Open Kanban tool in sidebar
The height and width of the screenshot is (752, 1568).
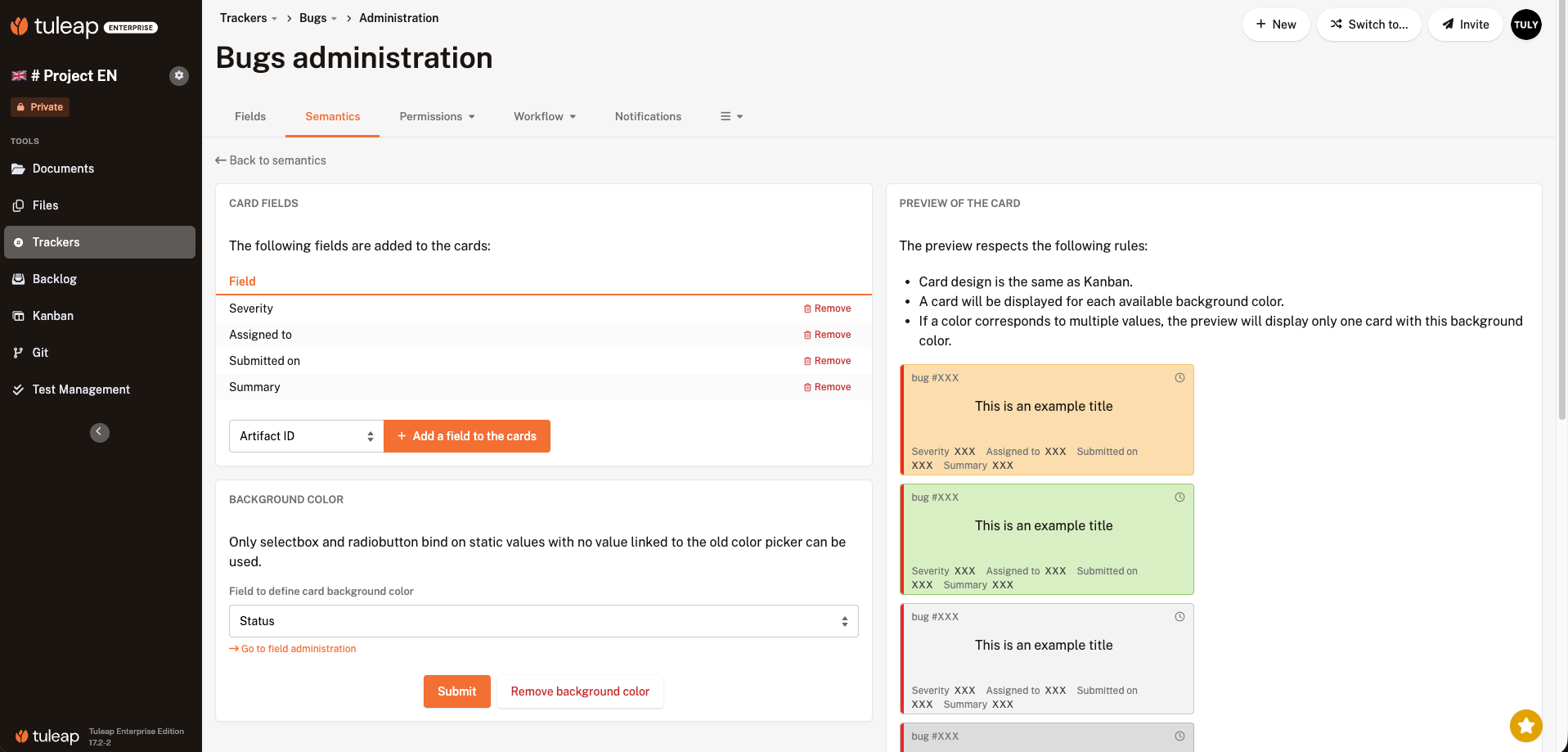coord(52,316)
